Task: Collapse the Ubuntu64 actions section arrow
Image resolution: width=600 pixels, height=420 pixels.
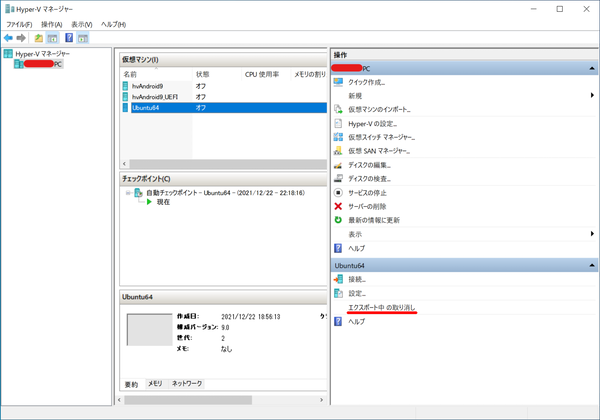Action: click(x=592, y=265)
